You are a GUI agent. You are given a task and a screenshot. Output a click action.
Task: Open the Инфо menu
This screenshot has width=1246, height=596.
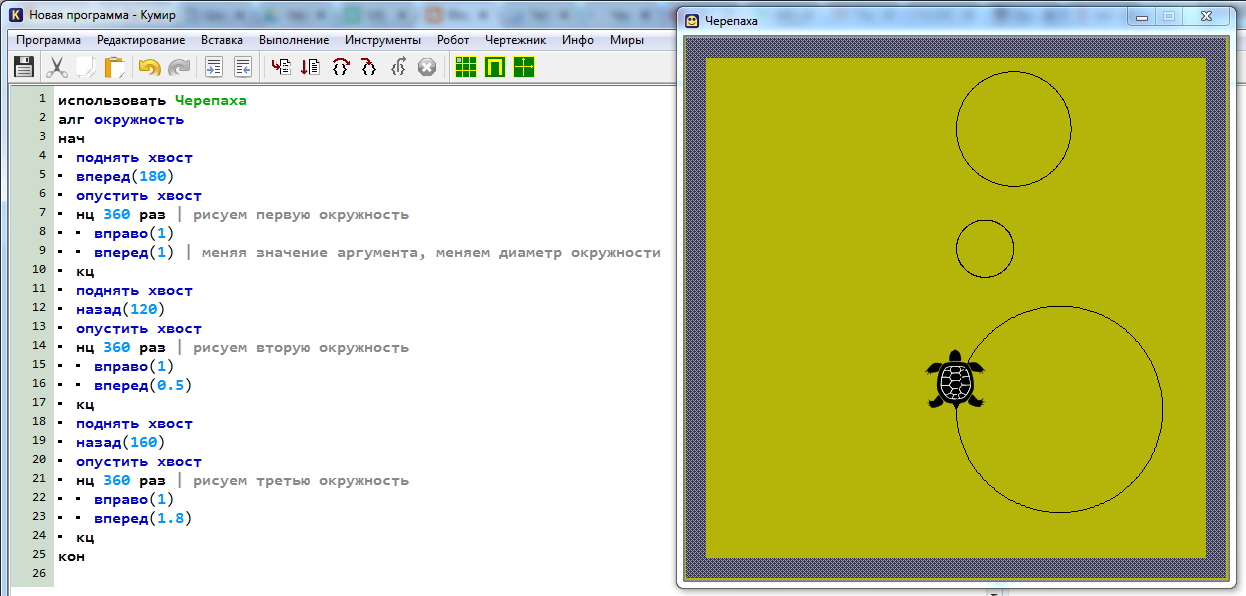click(578, 40)
